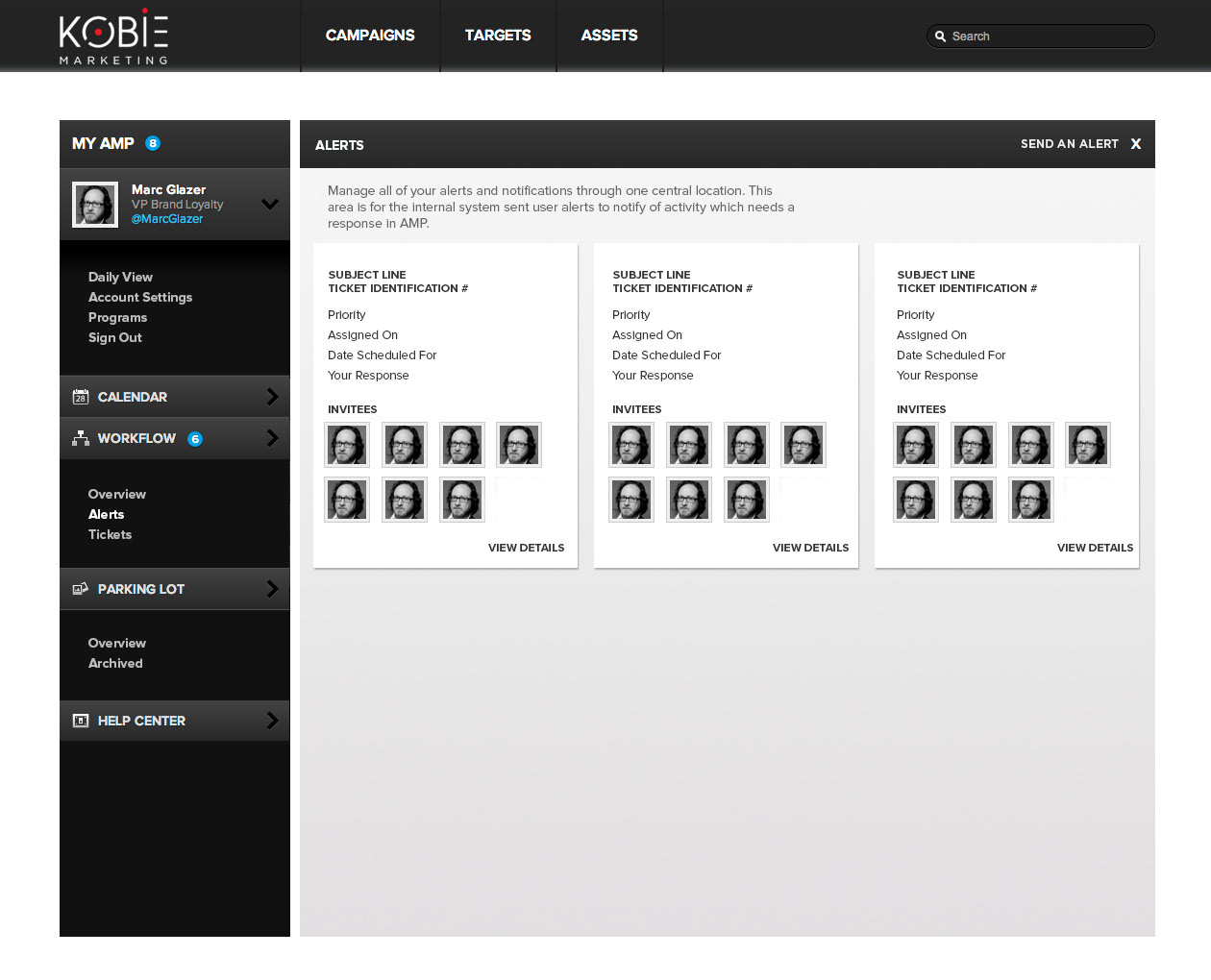Click Marc Glazer's profile photo
This screenshot has height=980, width=1211.
(95, 205)
